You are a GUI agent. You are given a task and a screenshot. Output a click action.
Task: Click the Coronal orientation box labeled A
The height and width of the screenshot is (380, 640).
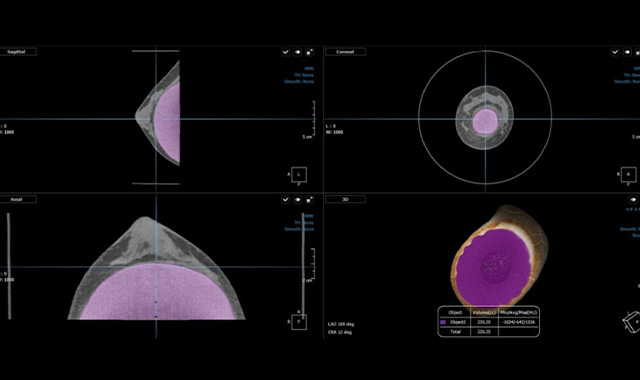pos(629,175)
